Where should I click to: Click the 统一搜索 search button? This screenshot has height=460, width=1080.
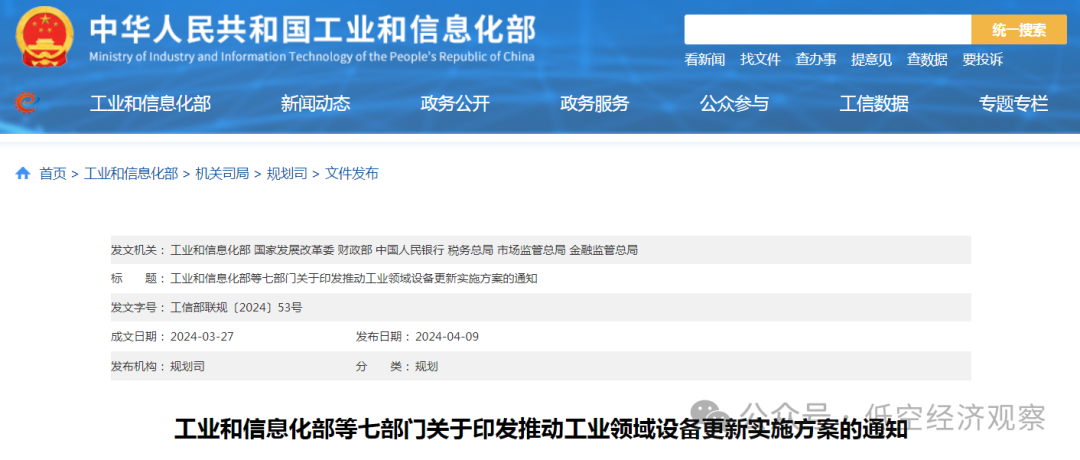pyautogui.click(x=1019, y=30)
